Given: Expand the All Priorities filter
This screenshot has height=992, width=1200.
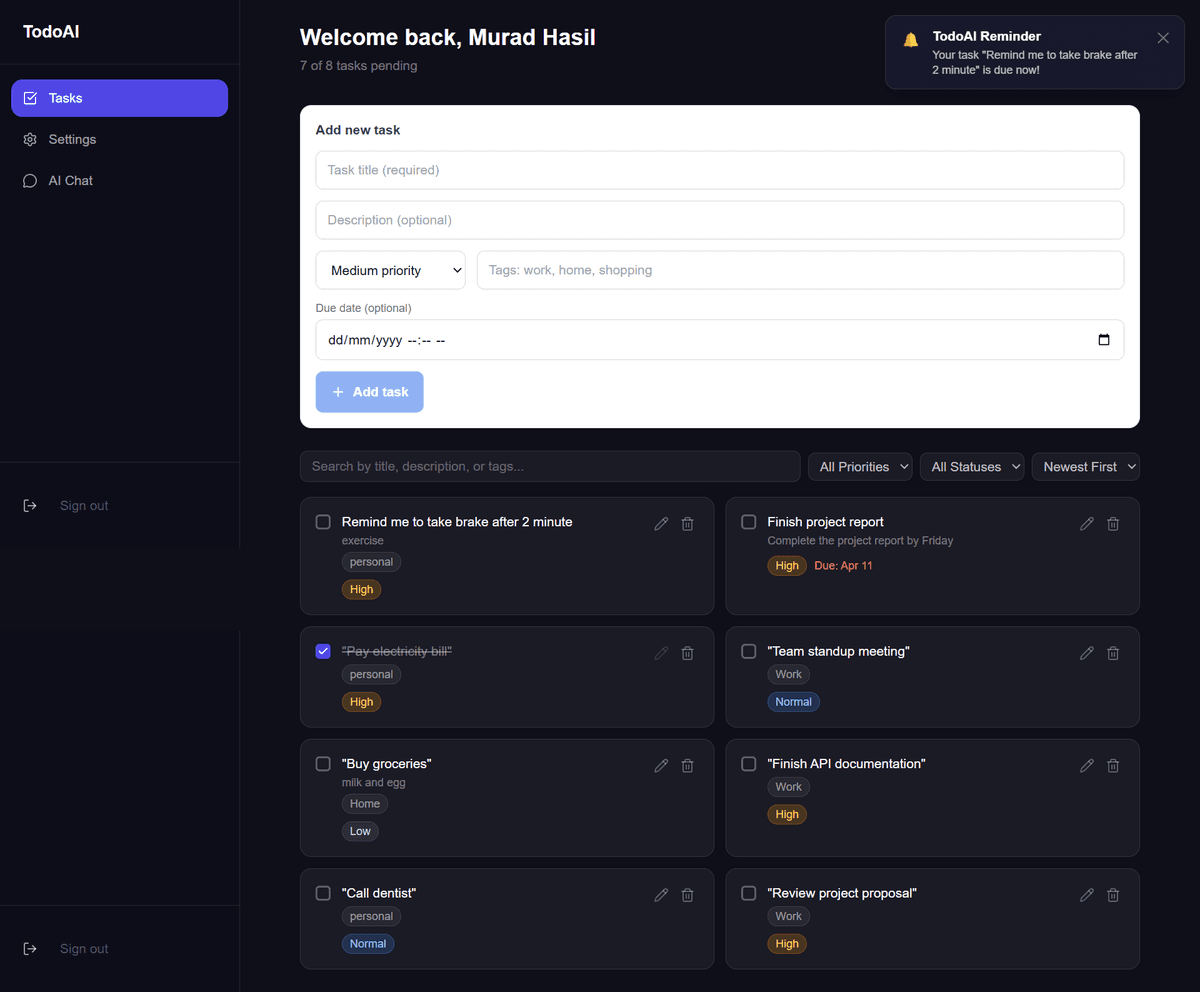Looking at the screenshot, I should pyautogui.click(x=860, y=467).
